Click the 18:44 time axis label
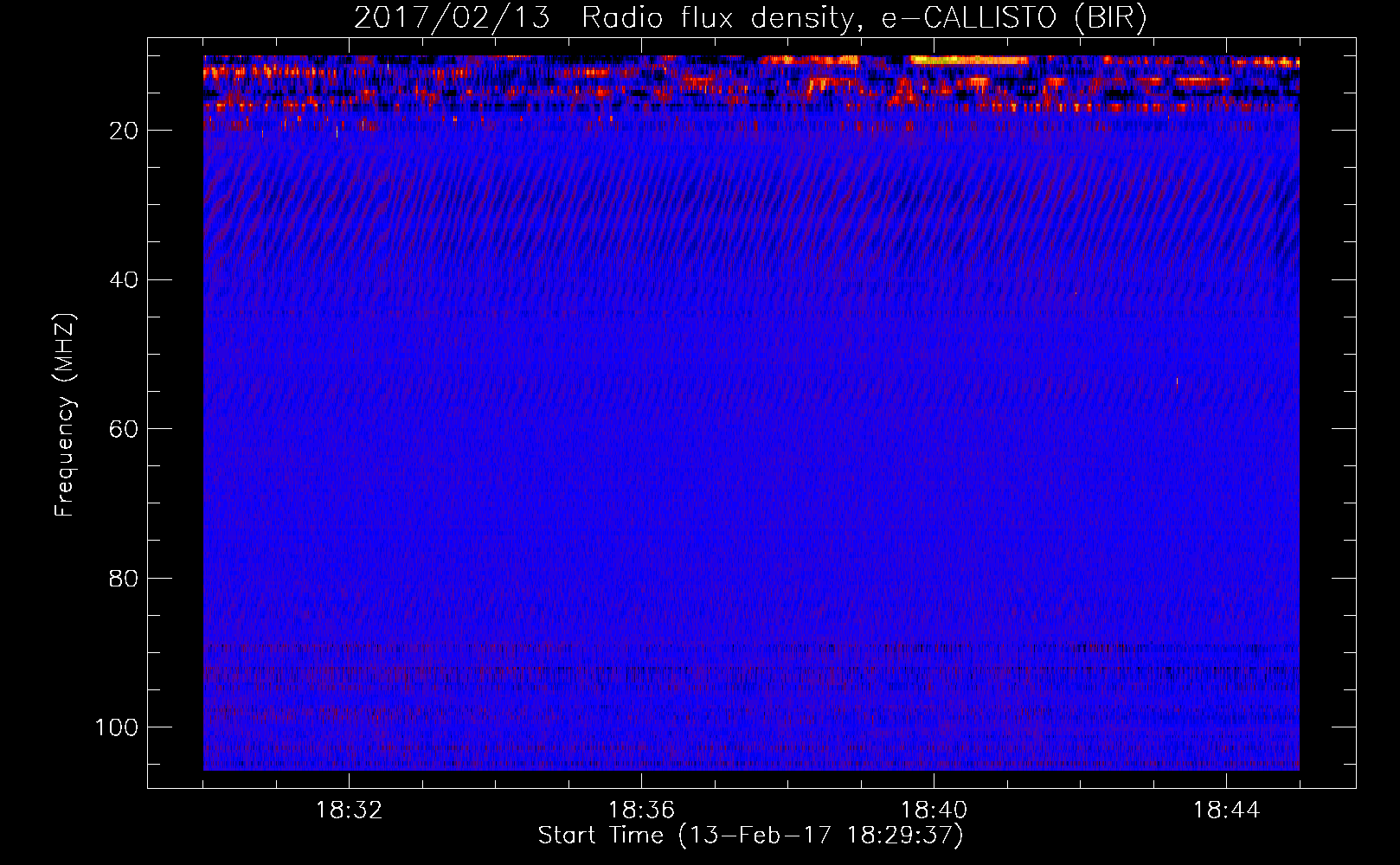The image size is (1400, 865). pos(1226,811)
